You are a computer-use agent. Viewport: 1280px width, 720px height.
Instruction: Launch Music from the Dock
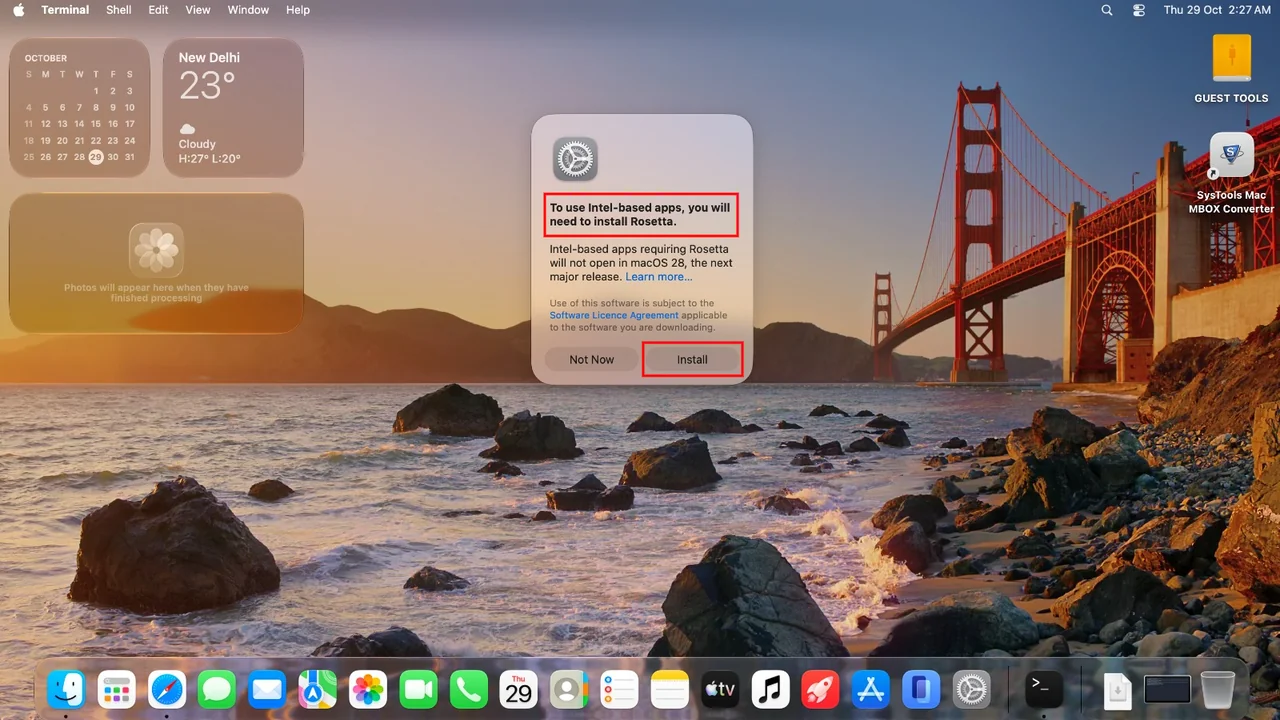[770, 689]
